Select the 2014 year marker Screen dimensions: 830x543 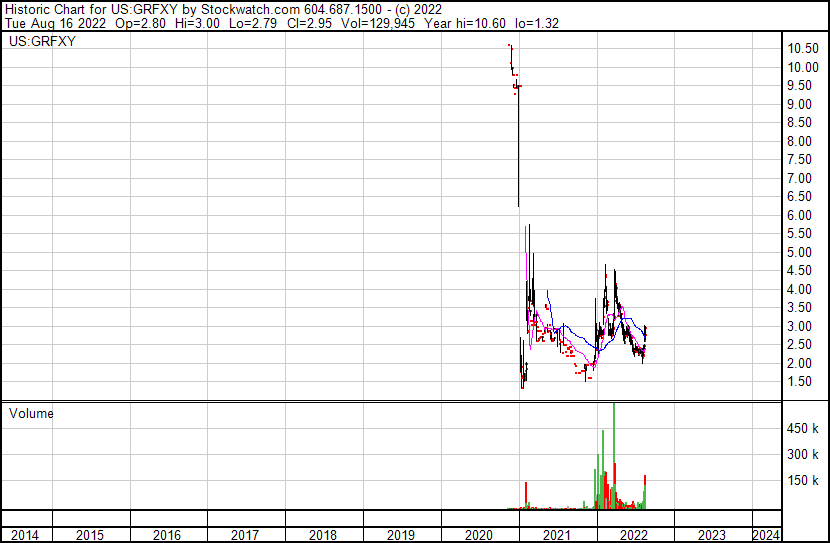point(25,535)
